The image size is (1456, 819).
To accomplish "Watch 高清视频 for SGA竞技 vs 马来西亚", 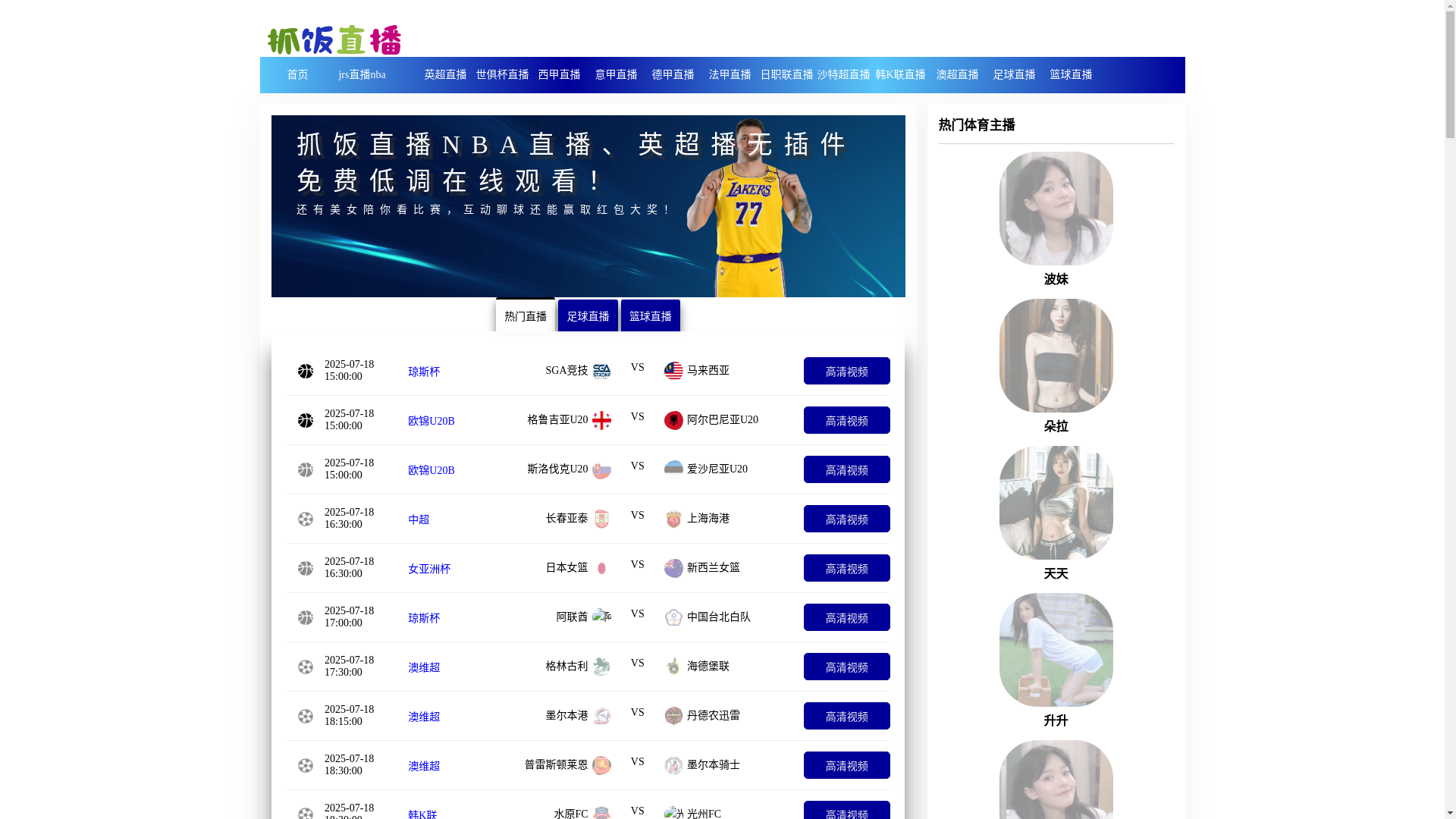I will click(x=846, y=371).
